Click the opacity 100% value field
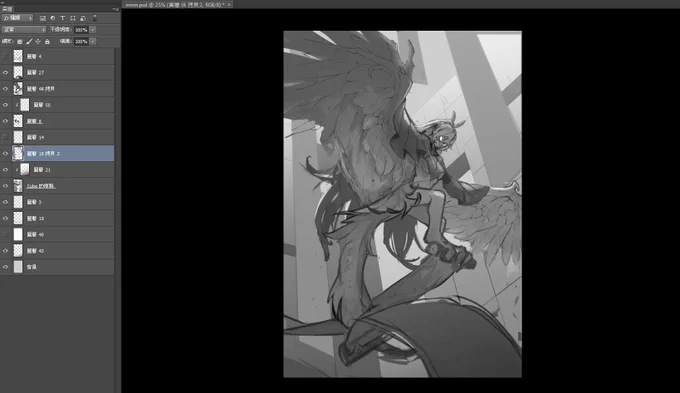The image size is (680, 393). (81, 29)
